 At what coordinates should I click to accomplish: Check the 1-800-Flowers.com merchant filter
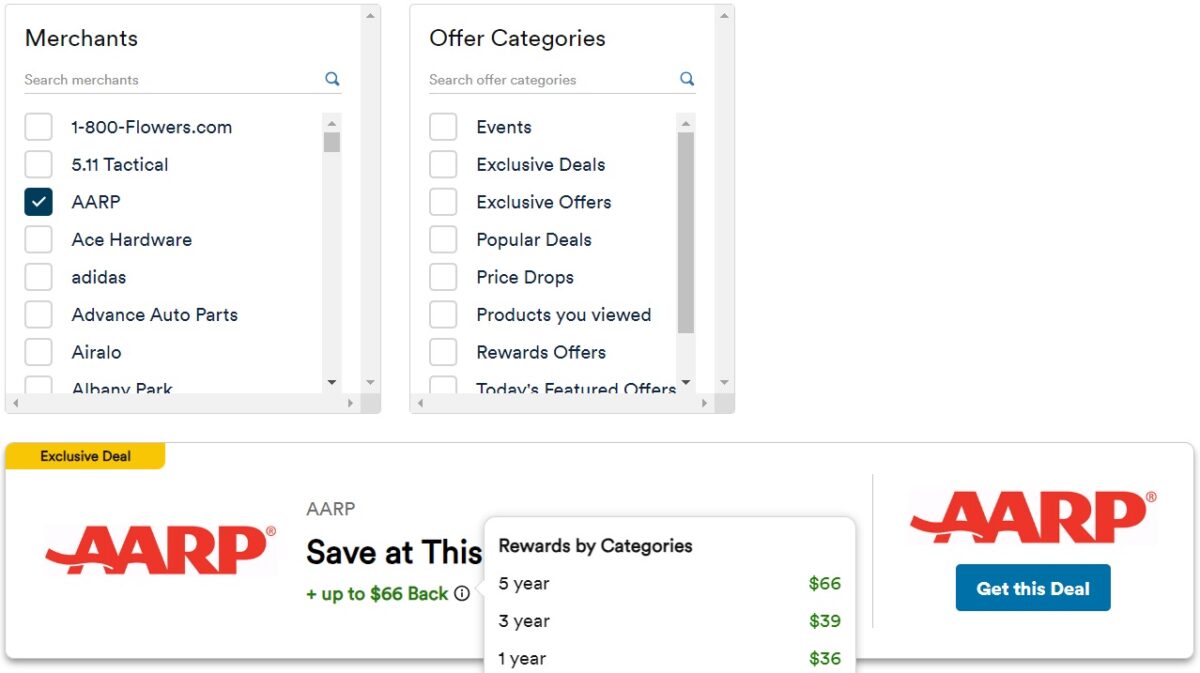coord(38,126)
